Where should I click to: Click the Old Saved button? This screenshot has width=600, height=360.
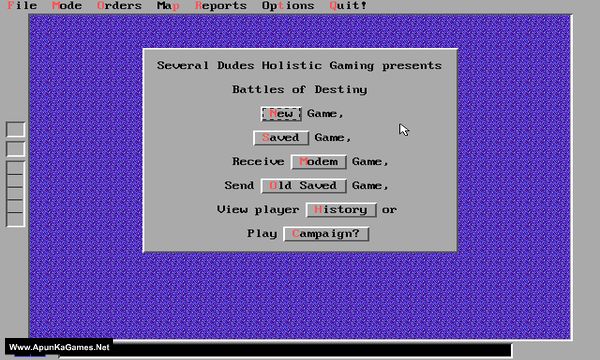(304, 186)
